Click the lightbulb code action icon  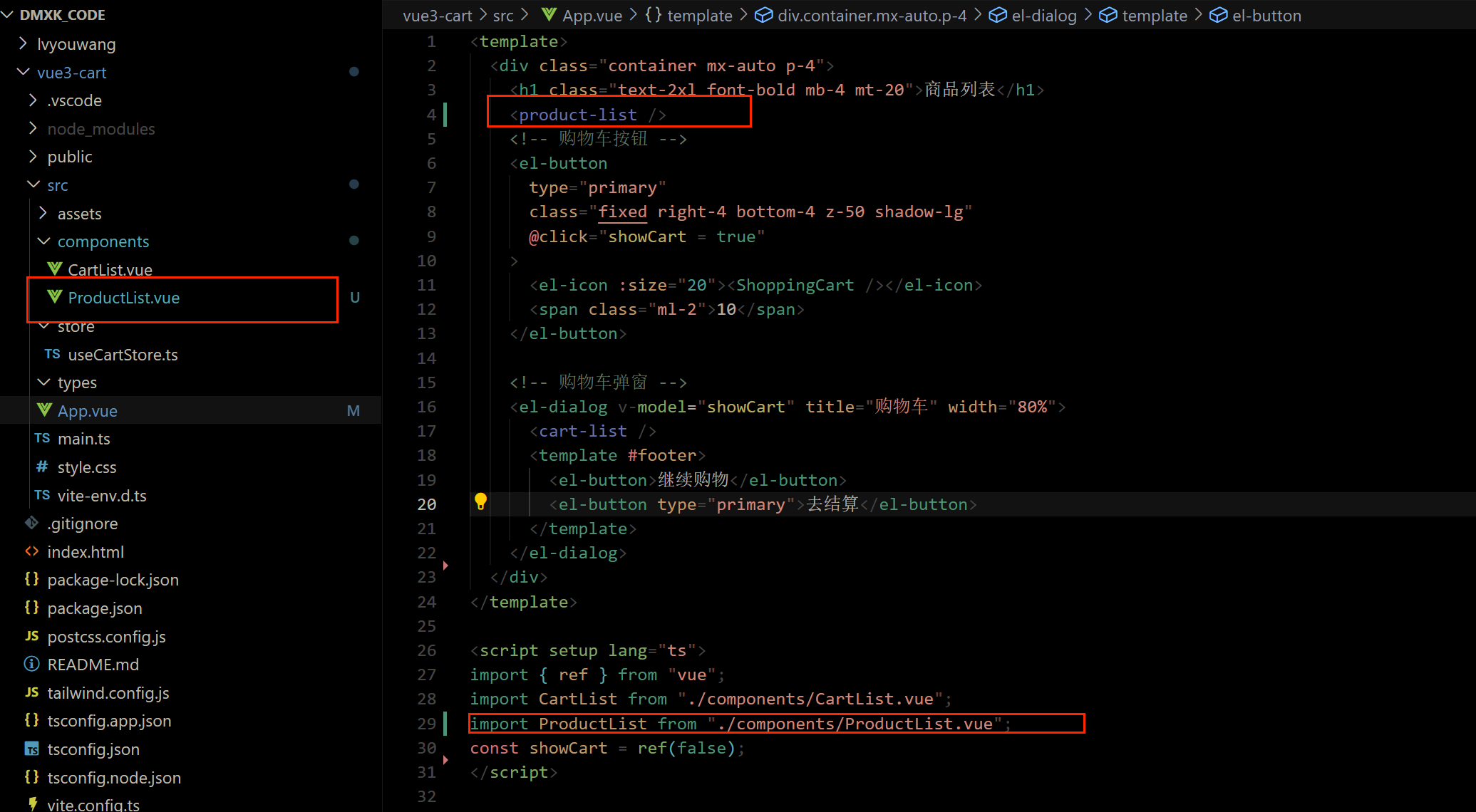tap(481, 502)
